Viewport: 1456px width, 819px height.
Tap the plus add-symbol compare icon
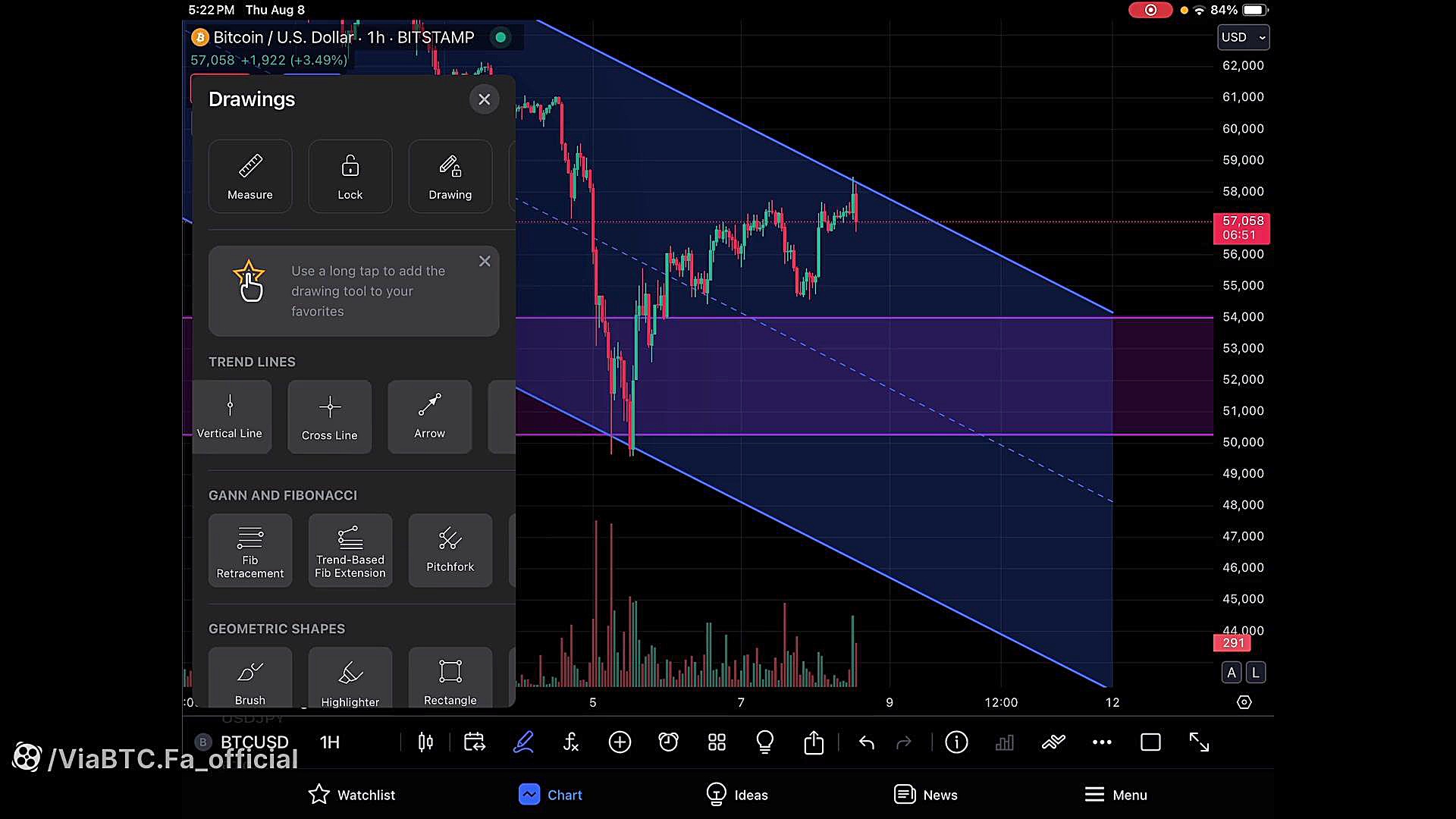(620, 742)
